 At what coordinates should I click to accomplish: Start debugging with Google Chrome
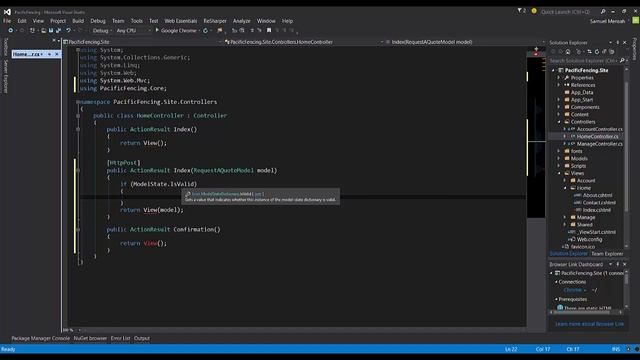(176, 31)
